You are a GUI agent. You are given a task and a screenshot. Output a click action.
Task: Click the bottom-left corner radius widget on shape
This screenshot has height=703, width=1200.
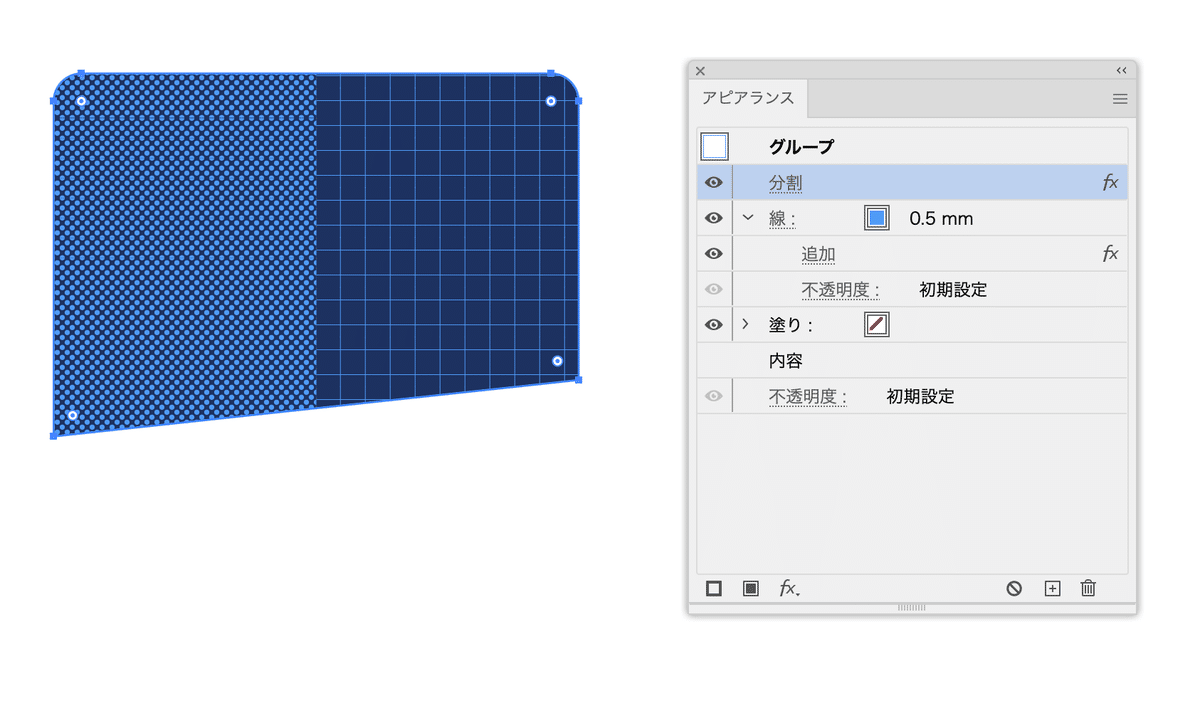click(x=72, y=415)
